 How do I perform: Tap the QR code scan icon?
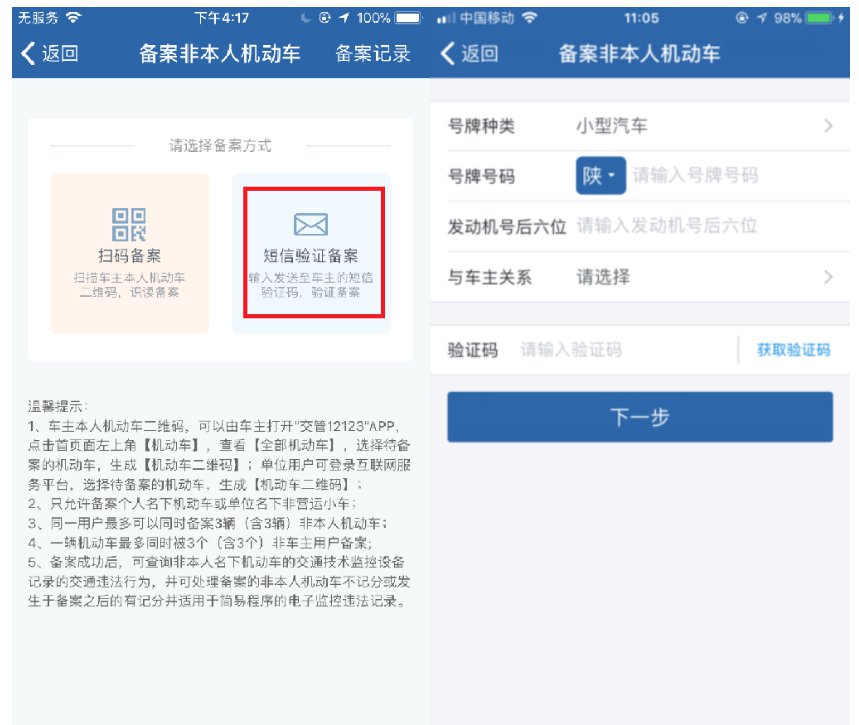pos(130,224)
